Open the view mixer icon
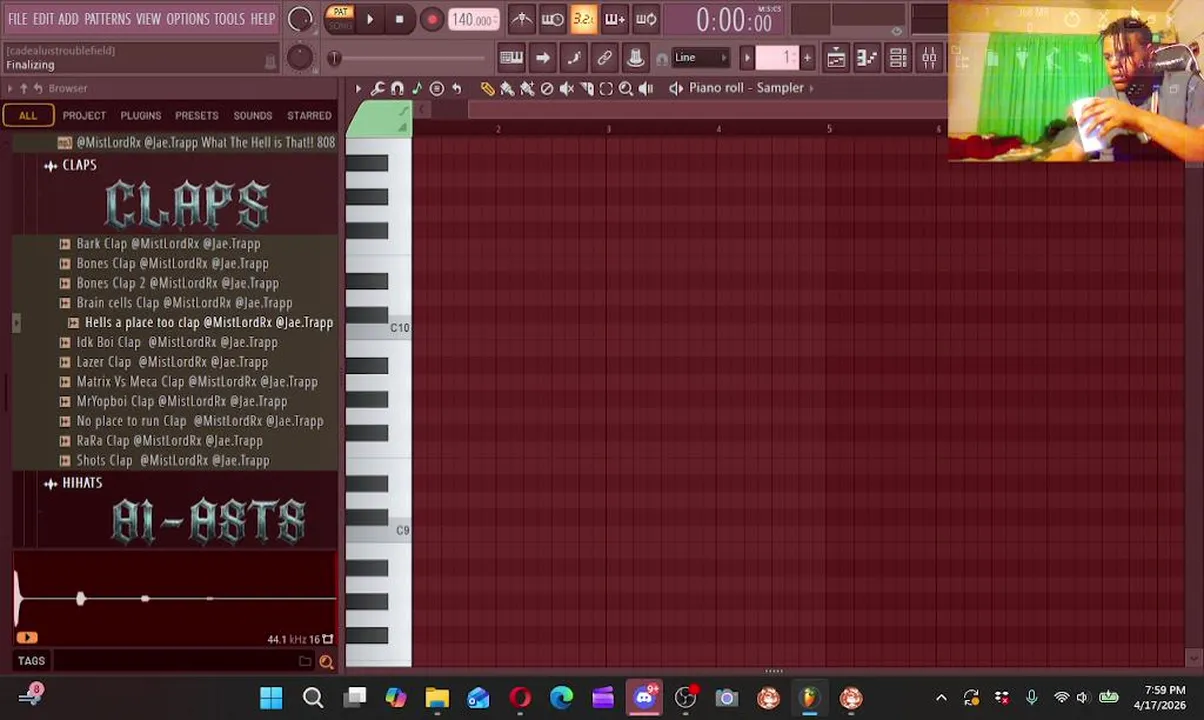This screenshot has width=1204, height=720. point(929,58)
